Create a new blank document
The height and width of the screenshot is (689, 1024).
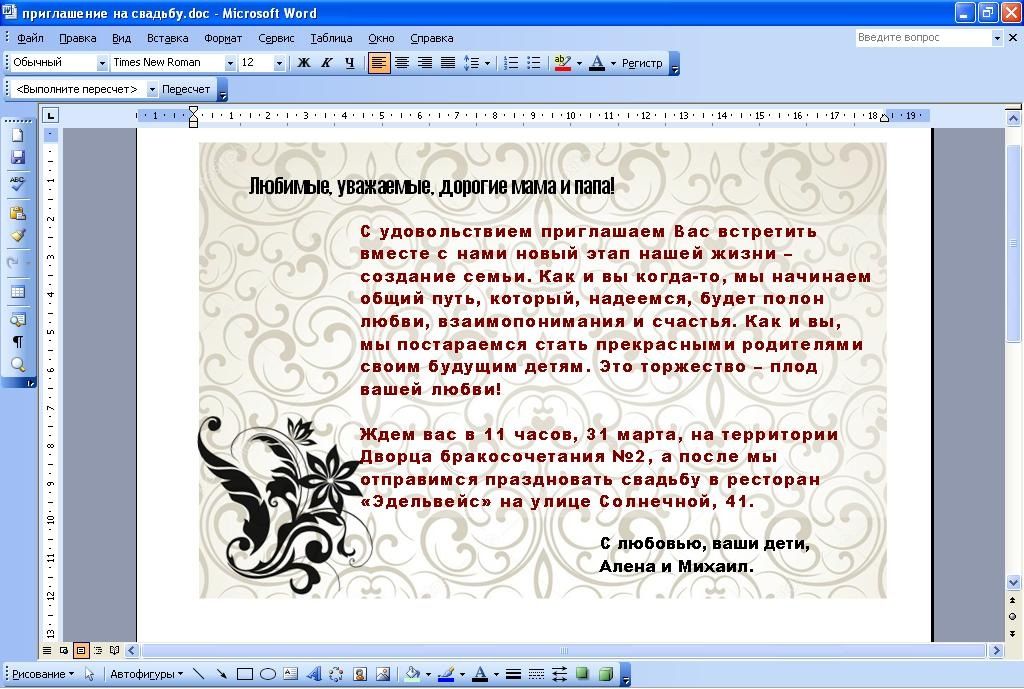point(18,135)
